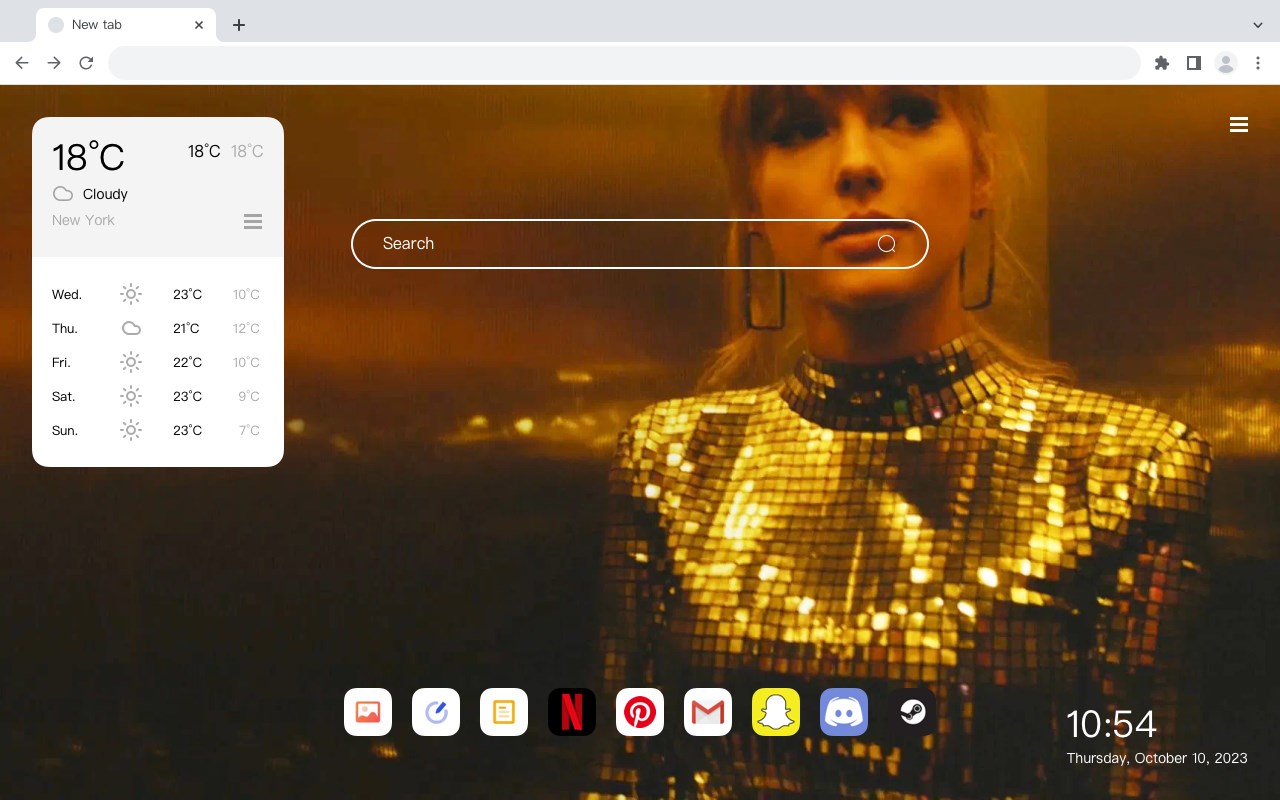
Task: Launch the Netflix shortcut
Action: pos(572,712)
